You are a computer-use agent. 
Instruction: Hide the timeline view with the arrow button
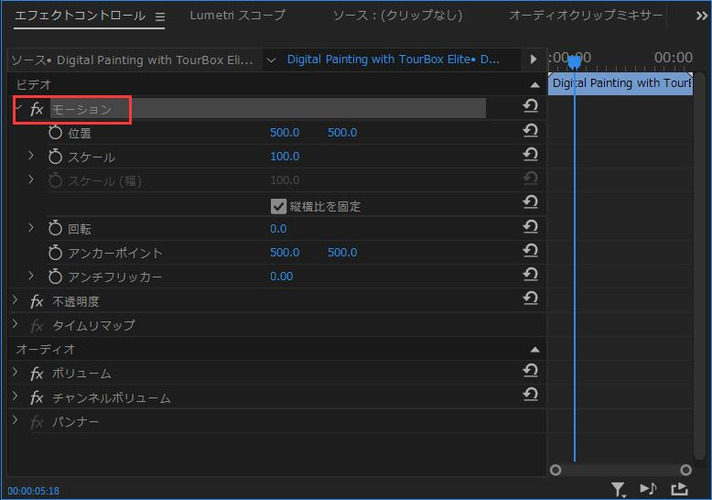533,59
